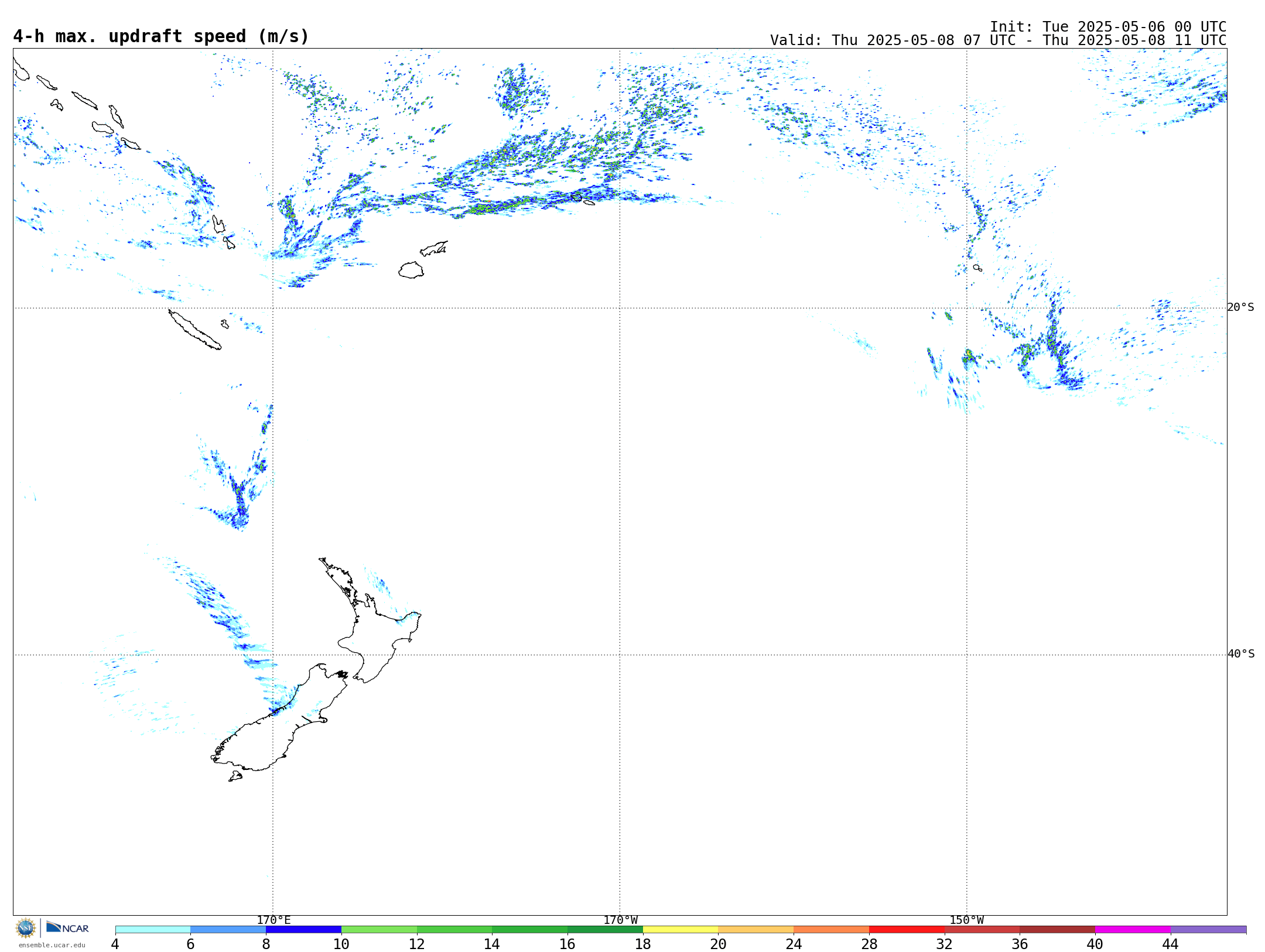
Task: Click the NCAR logo
Action: click(x=67, y=927)
